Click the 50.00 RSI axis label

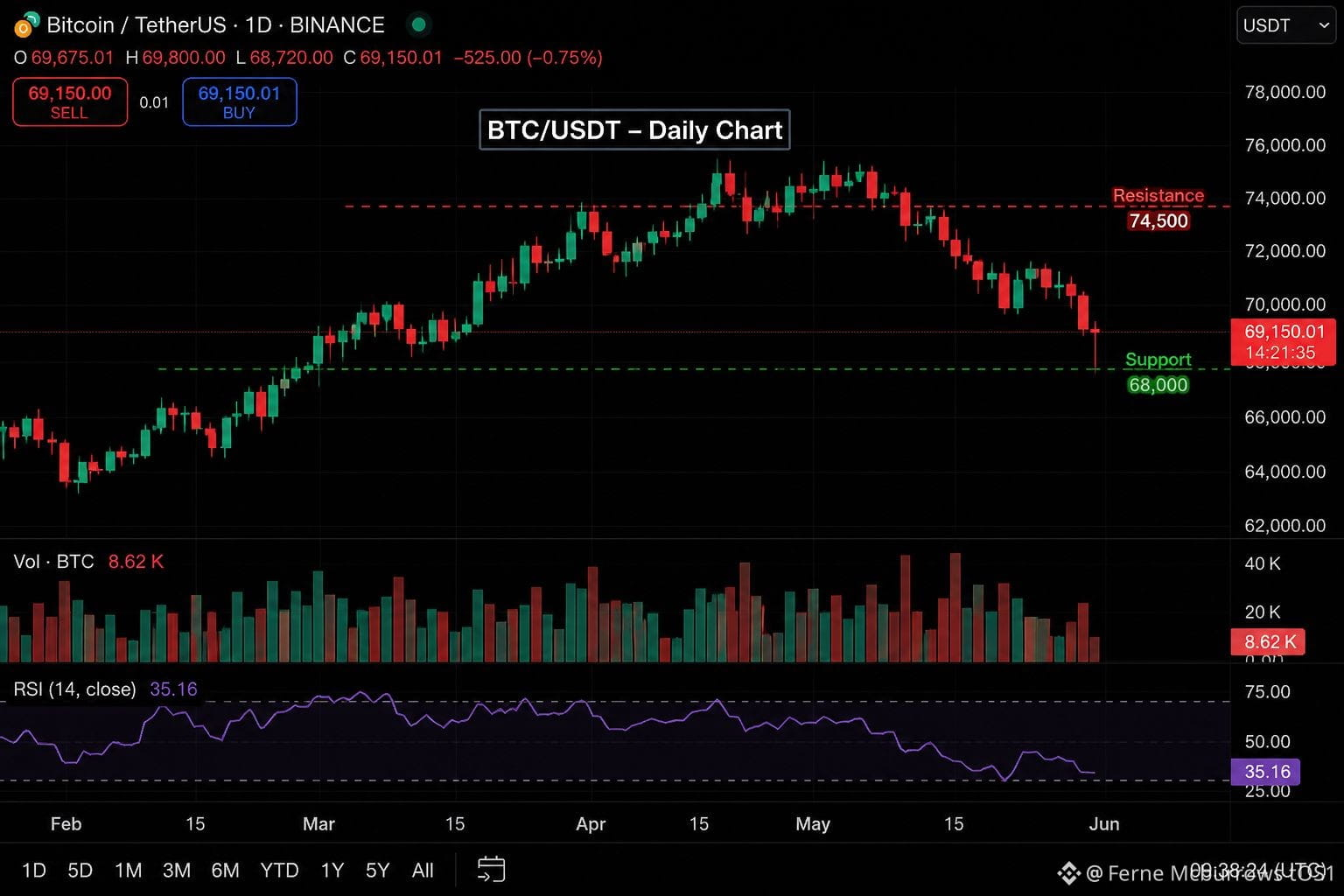coord(1267,742)
